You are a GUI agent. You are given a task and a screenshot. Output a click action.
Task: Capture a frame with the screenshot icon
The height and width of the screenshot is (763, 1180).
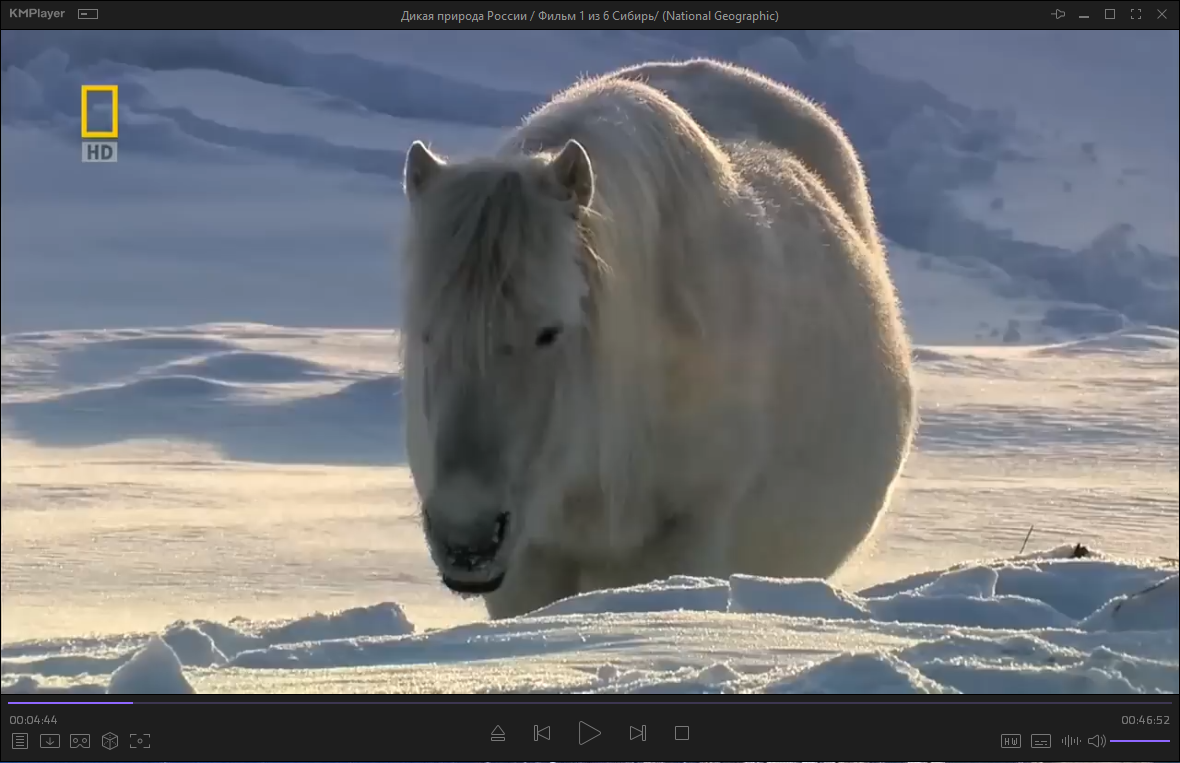click(140, 741)
